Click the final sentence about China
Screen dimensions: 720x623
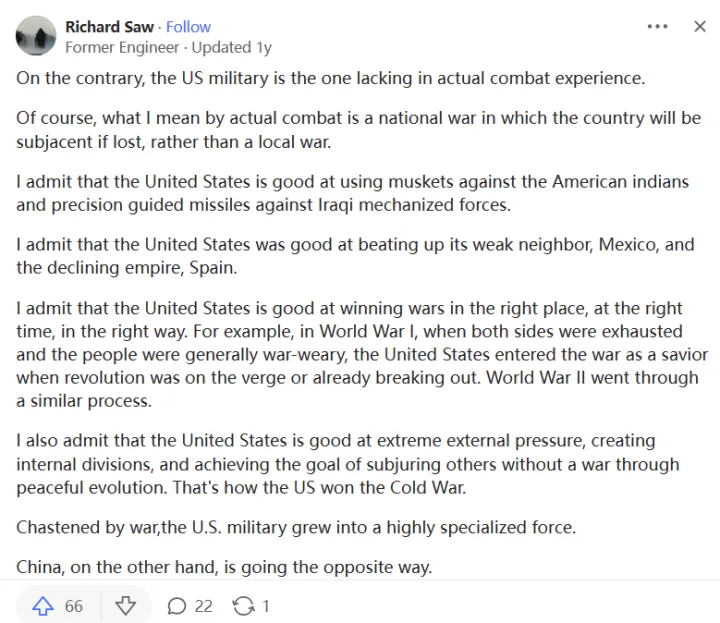tap(224, 567)
